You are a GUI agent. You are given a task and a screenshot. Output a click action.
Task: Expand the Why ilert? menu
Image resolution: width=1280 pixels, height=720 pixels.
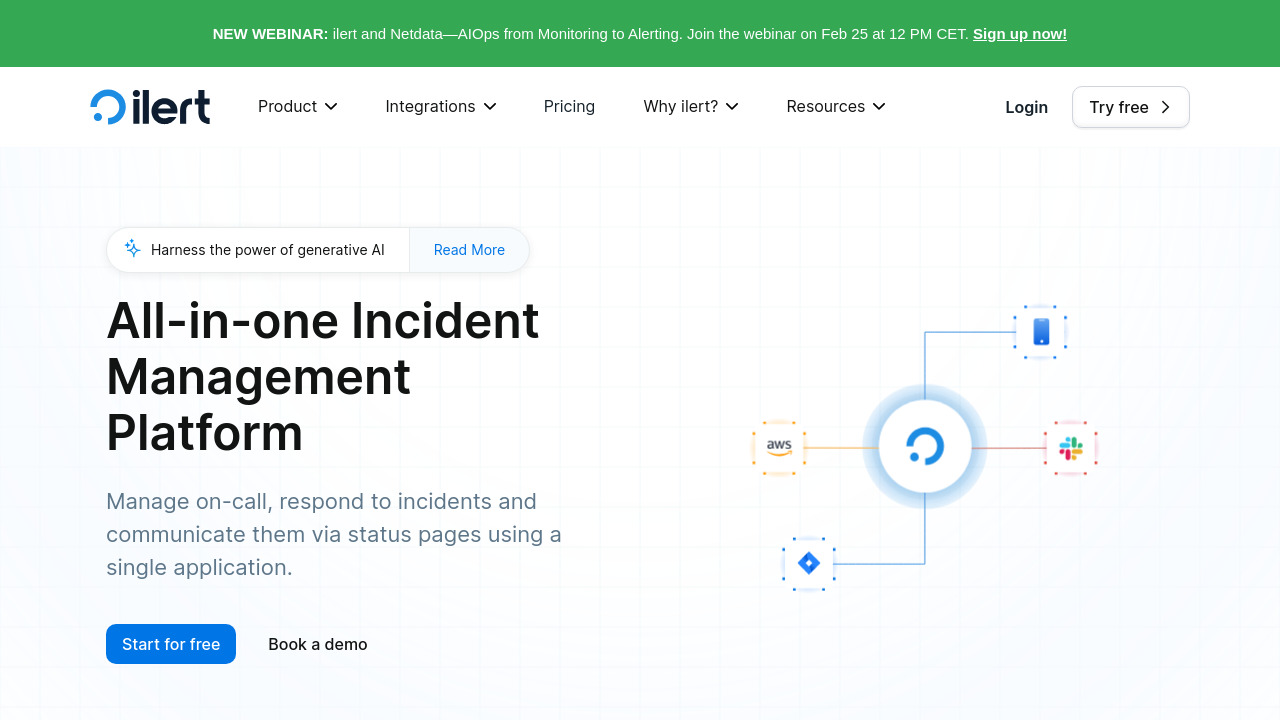pos(690,107)
